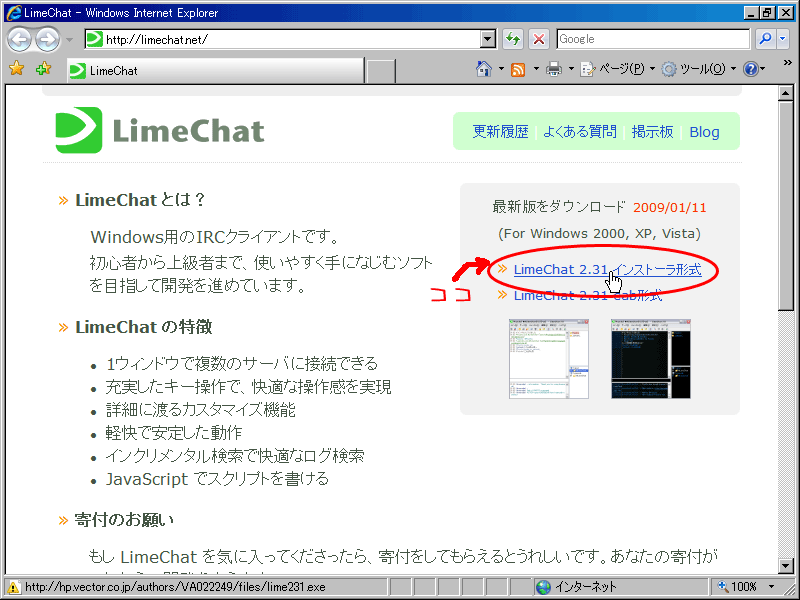Open the Favorites Center star icon
800x600 pixels.
[x=16, y=68]
